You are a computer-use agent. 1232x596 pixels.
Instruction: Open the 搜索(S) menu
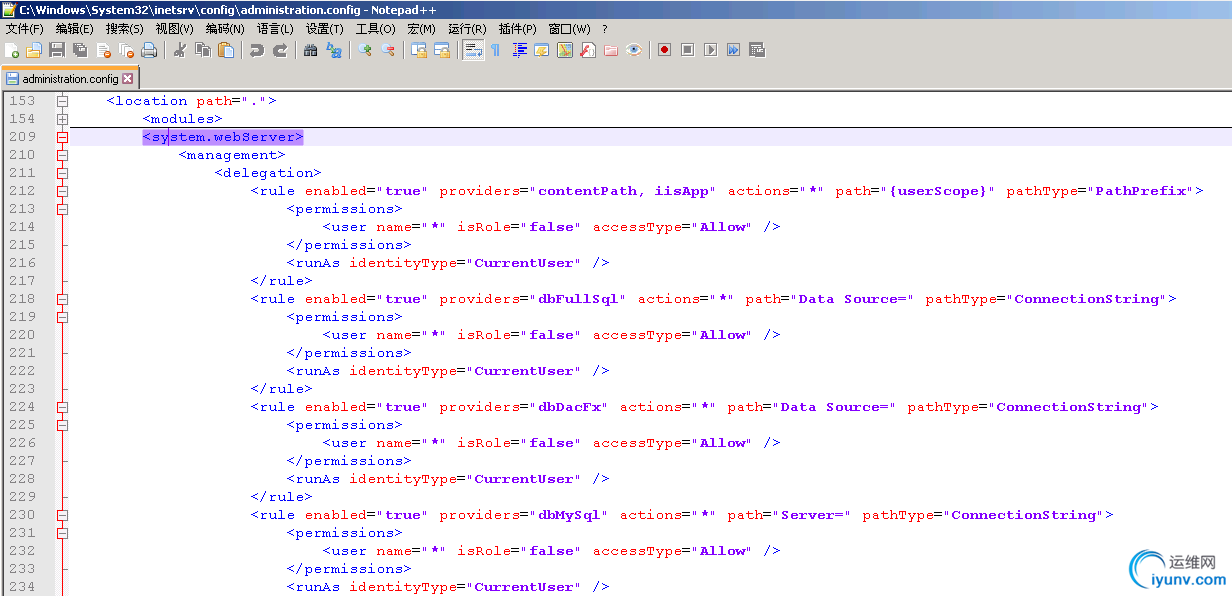pos(125,29)
